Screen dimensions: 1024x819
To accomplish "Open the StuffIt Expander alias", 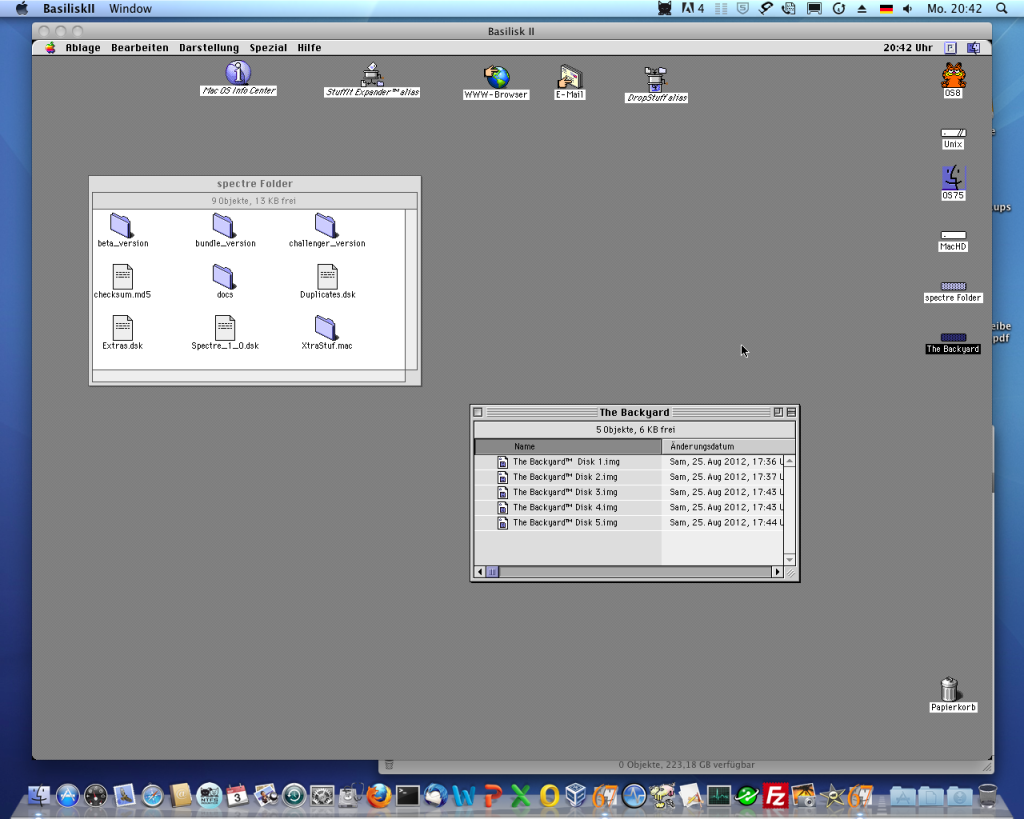I will 372,74.
